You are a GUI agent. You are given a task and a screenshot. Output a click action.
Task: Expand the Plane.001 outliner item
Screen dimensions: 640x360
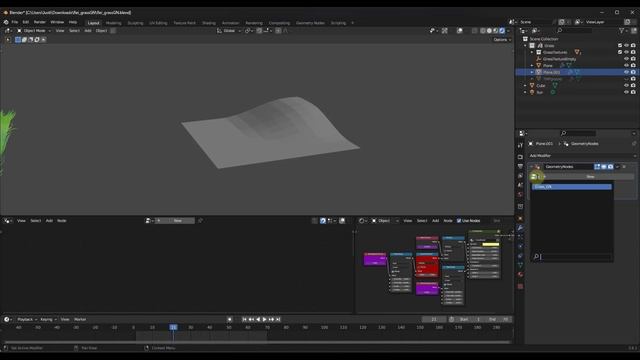tap(532, 72)
